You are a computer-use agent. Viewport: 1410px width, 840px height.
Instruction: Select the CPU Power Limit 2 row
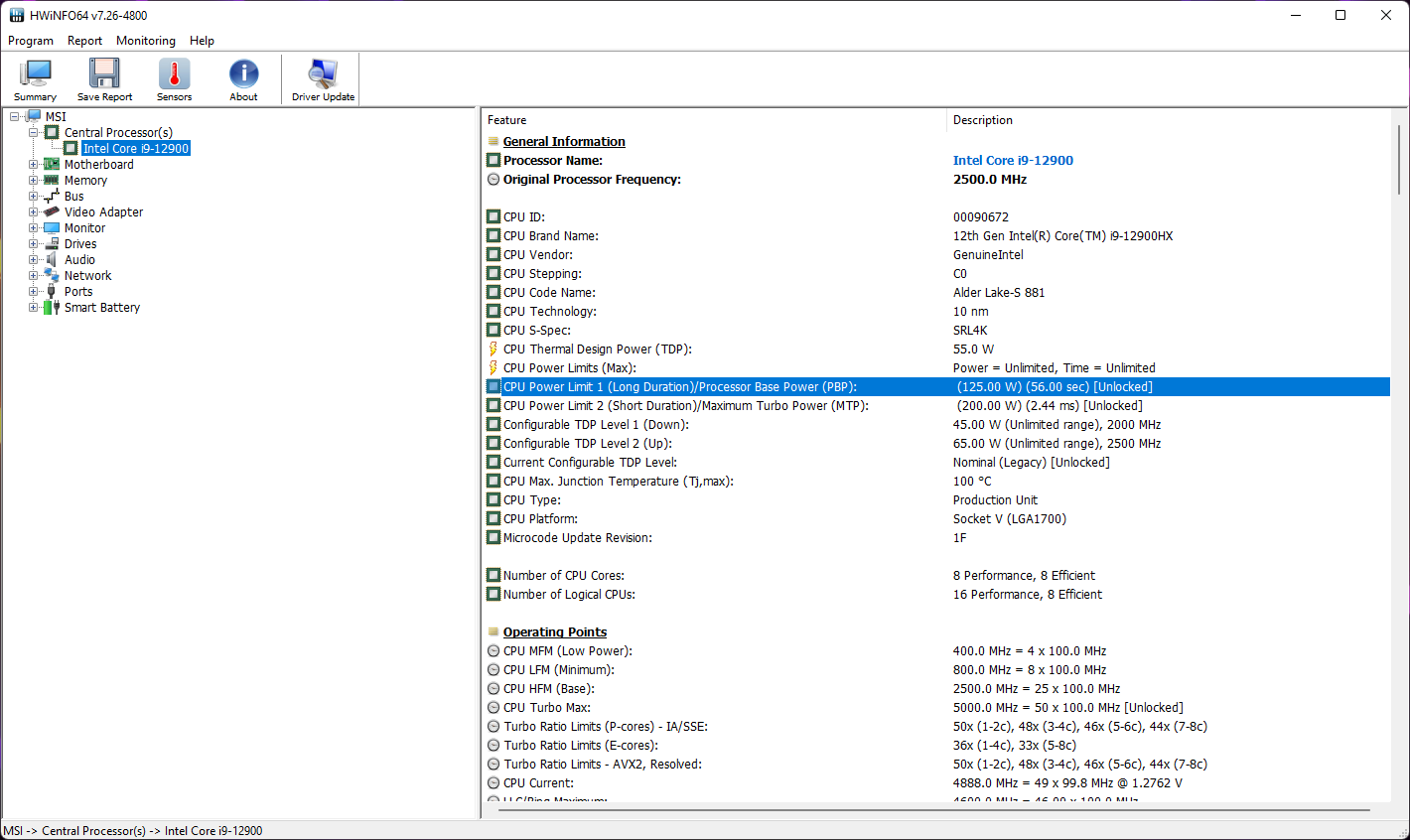(x=685, y=406)
